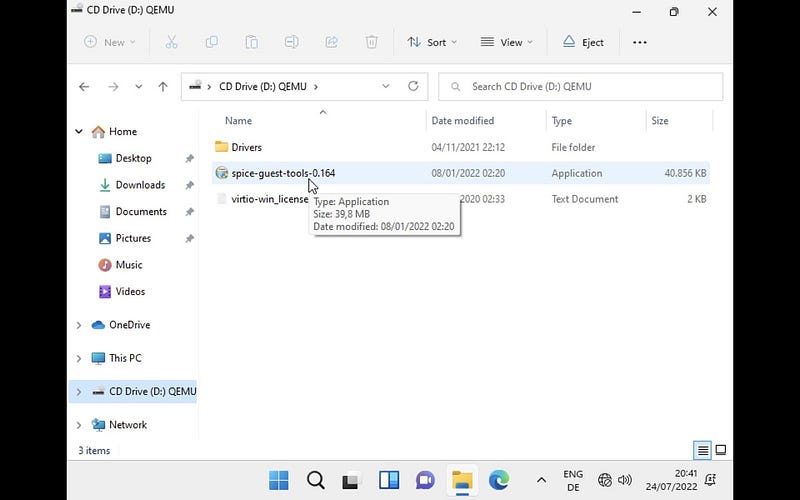Open Downloads in navigation pane
The width and height of the screenshot is (800, 500).
(x=140, y=185)
